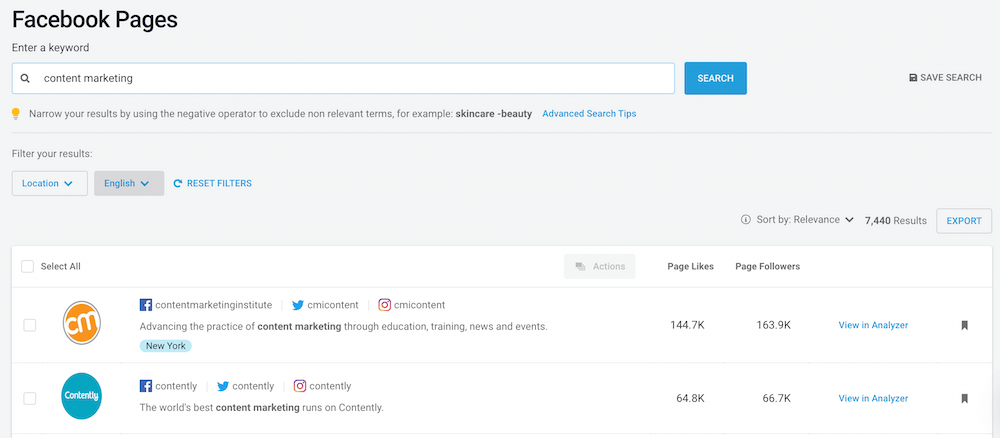The width and height of the screenshot is (1000, 438).
Task: Click the lightbulb tip icon
Action: pos(16,114)
